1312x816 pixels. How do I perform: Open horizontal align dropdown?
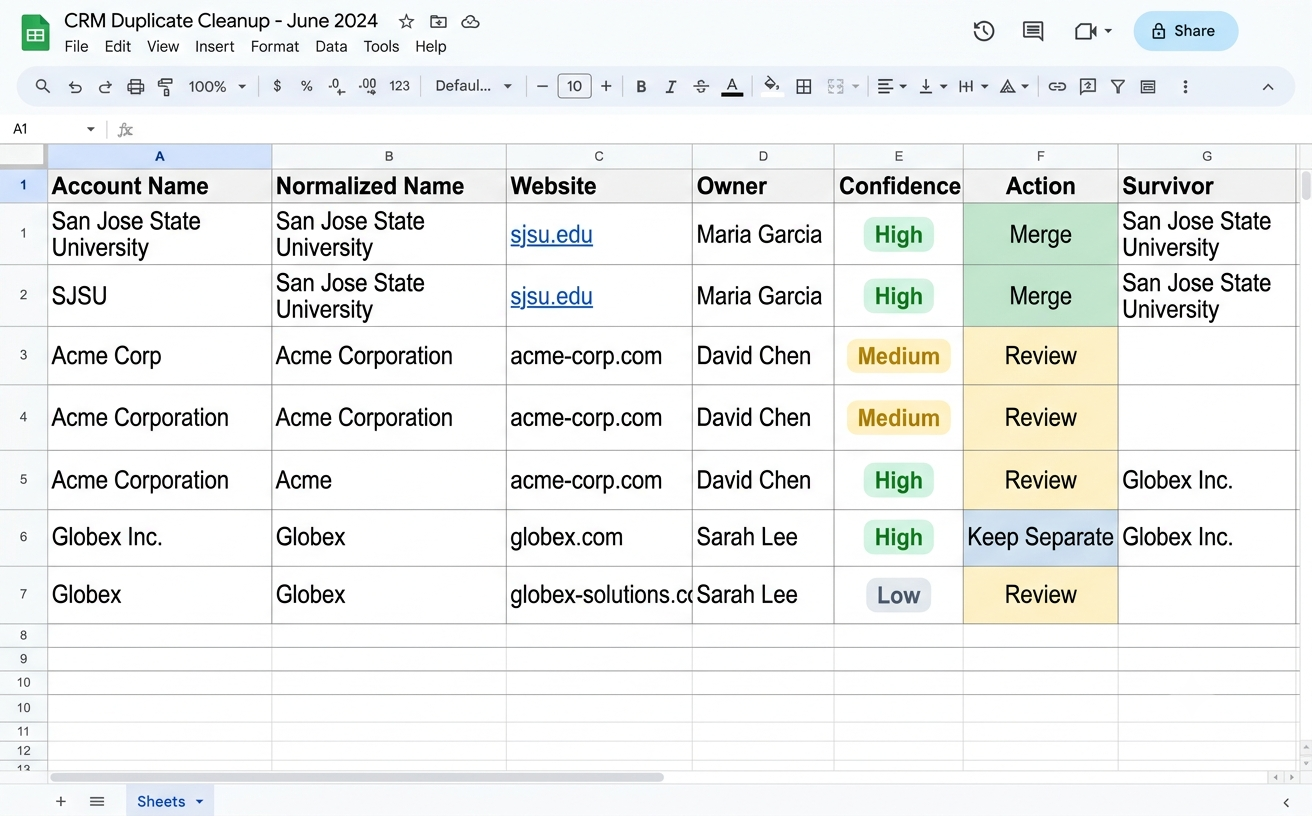[x=891, y=87]
